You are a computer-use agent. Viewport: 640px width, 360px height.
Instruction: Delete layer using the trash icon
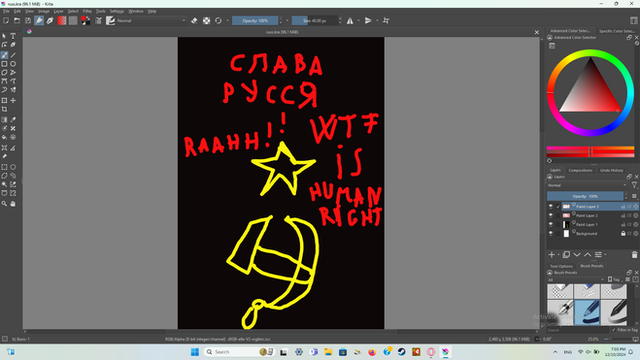634,255
